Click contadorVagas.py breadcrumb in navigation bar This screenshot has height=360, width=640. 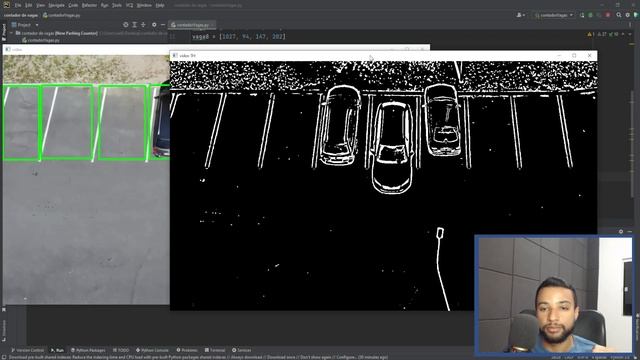[62, 15]
